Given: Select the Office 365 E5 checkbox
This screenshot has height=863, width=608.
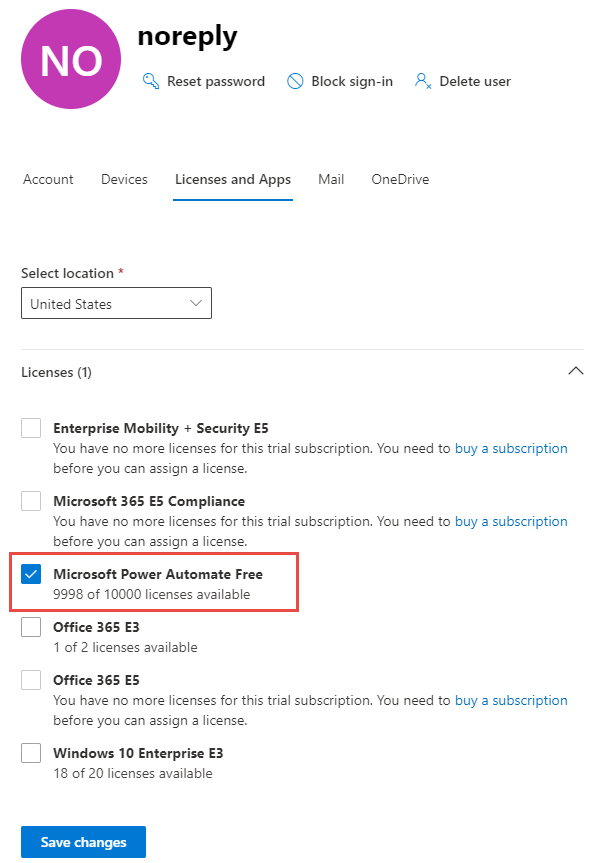Looking at the screenshot, I should (x=31, y=680).
